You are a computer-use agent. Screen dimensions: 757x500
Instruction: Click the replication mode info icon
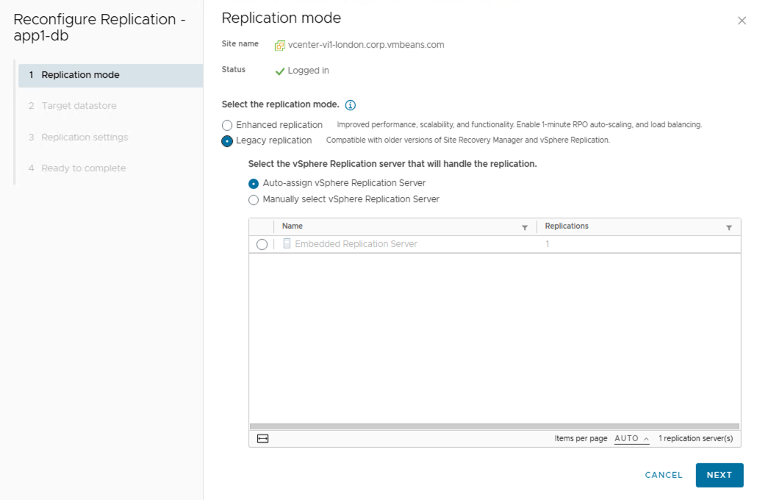[350, 105]
